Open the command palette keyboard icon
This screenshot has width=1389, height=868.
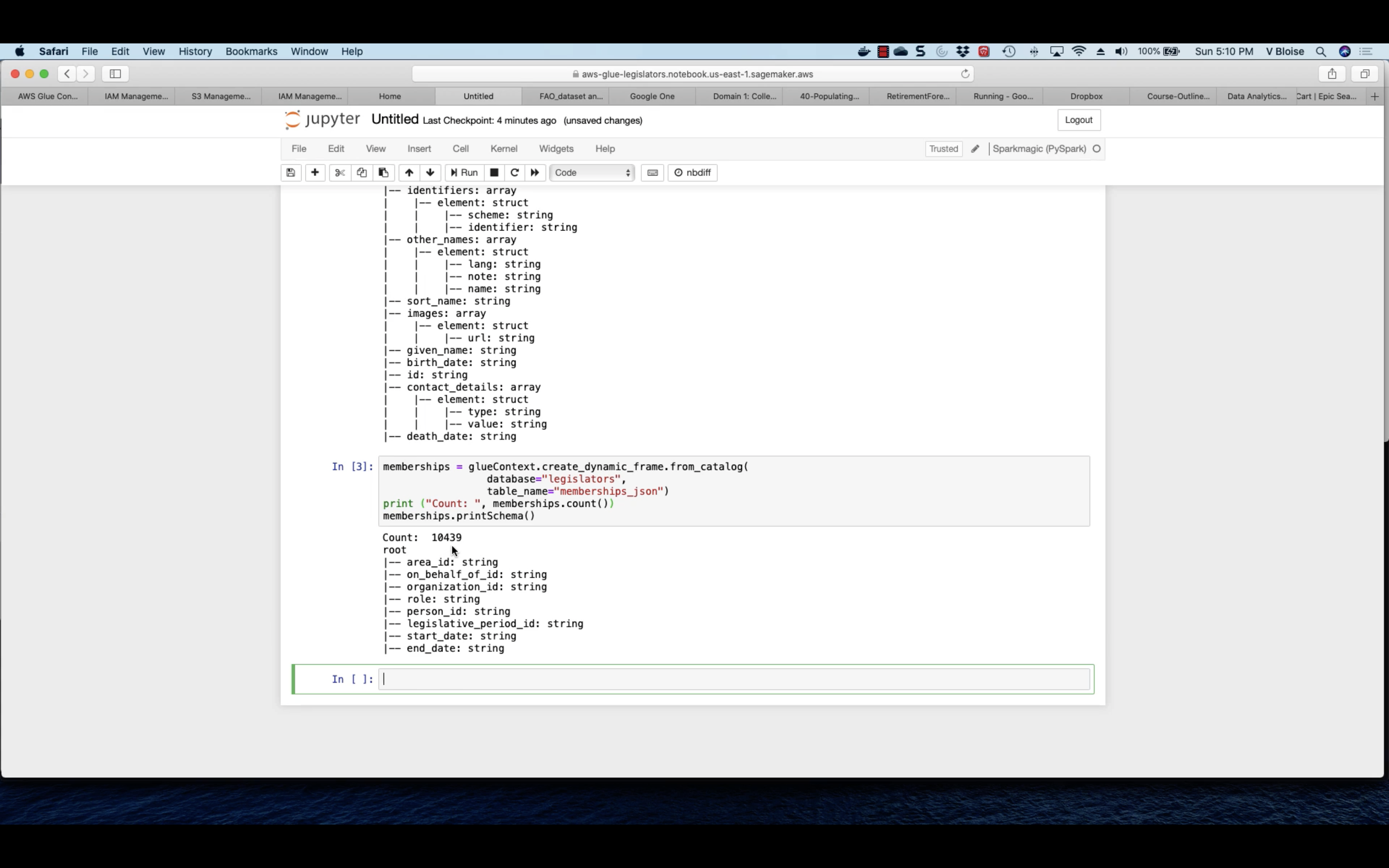click(x=652, y=173)
